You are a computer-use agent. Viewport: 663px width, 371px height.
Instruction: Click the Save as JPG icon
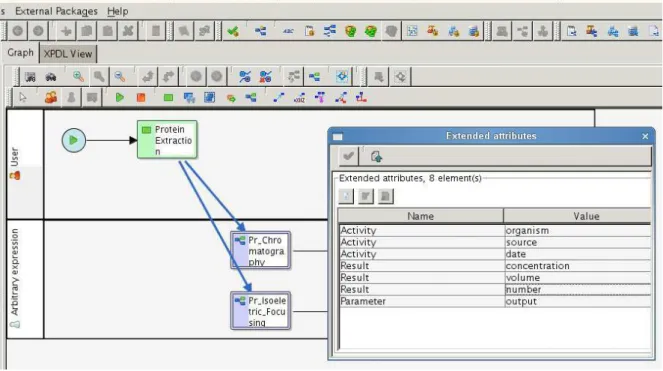(30, 77)
